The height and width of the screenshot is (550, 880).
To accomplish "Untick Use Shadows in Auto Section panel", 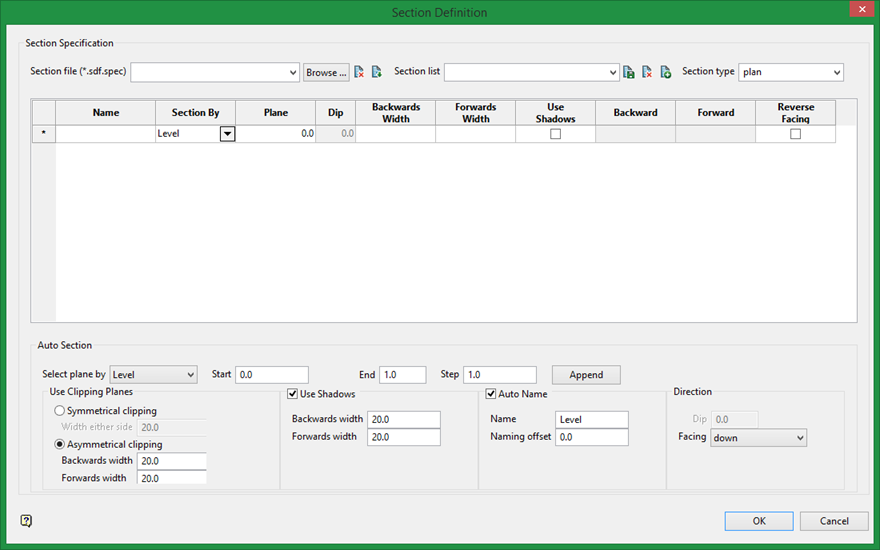I will click(293, 394).
